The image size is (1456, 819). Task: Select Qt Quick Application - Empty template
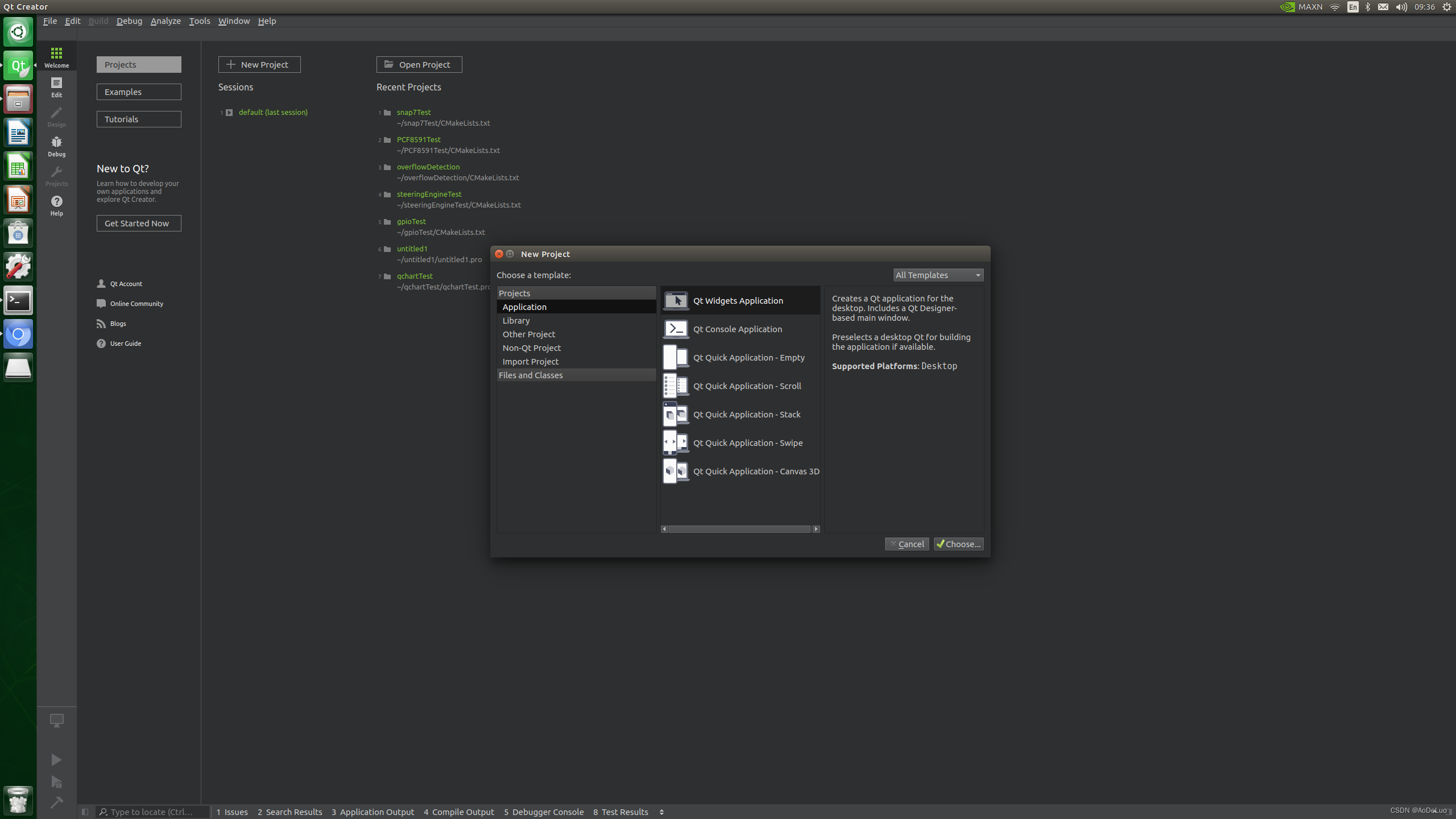pyautogui.click(x=741, y=357)
